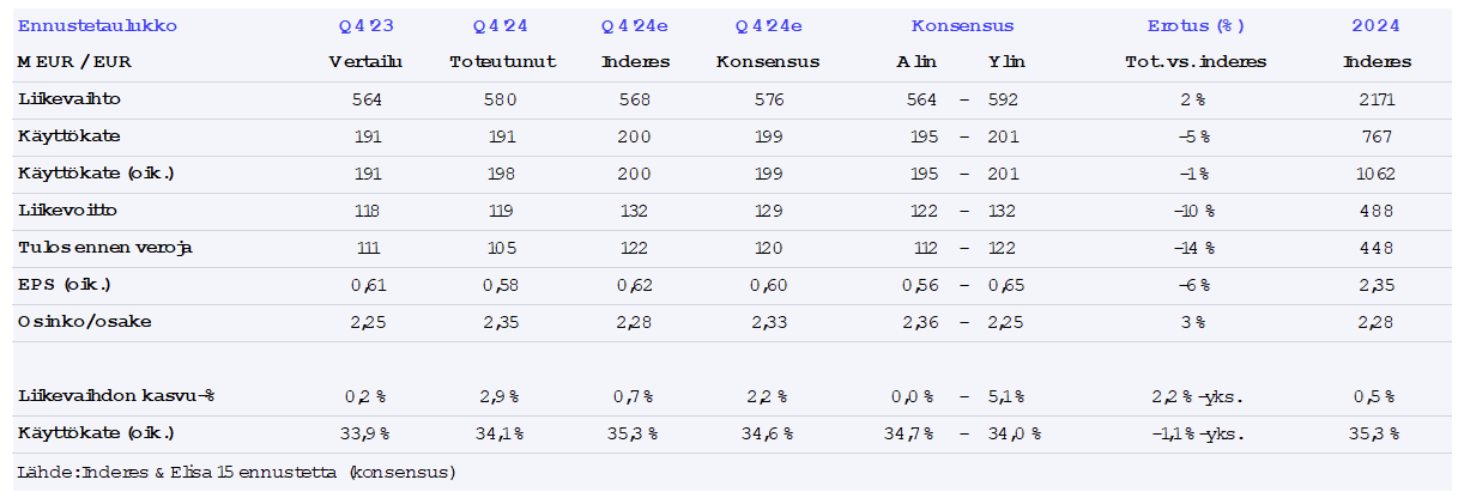Click the Ennustetaulukko table title
Viewport: 1460px width, 500px height.
(97, 26)
